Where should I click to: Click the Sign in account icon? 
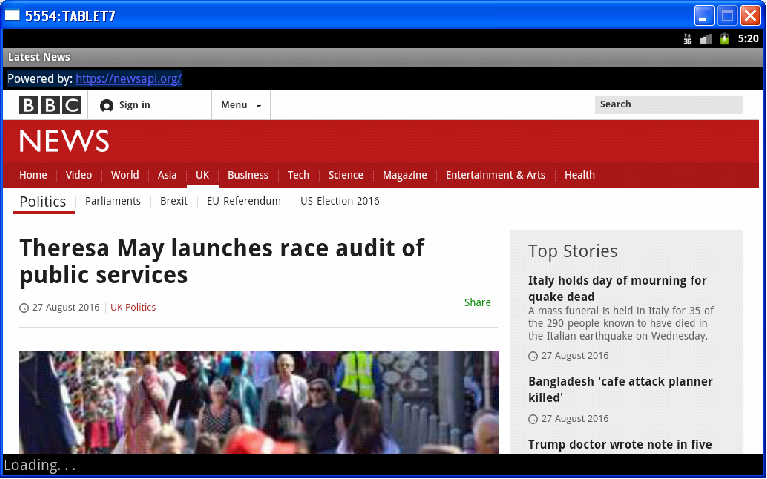pos(107,105)
